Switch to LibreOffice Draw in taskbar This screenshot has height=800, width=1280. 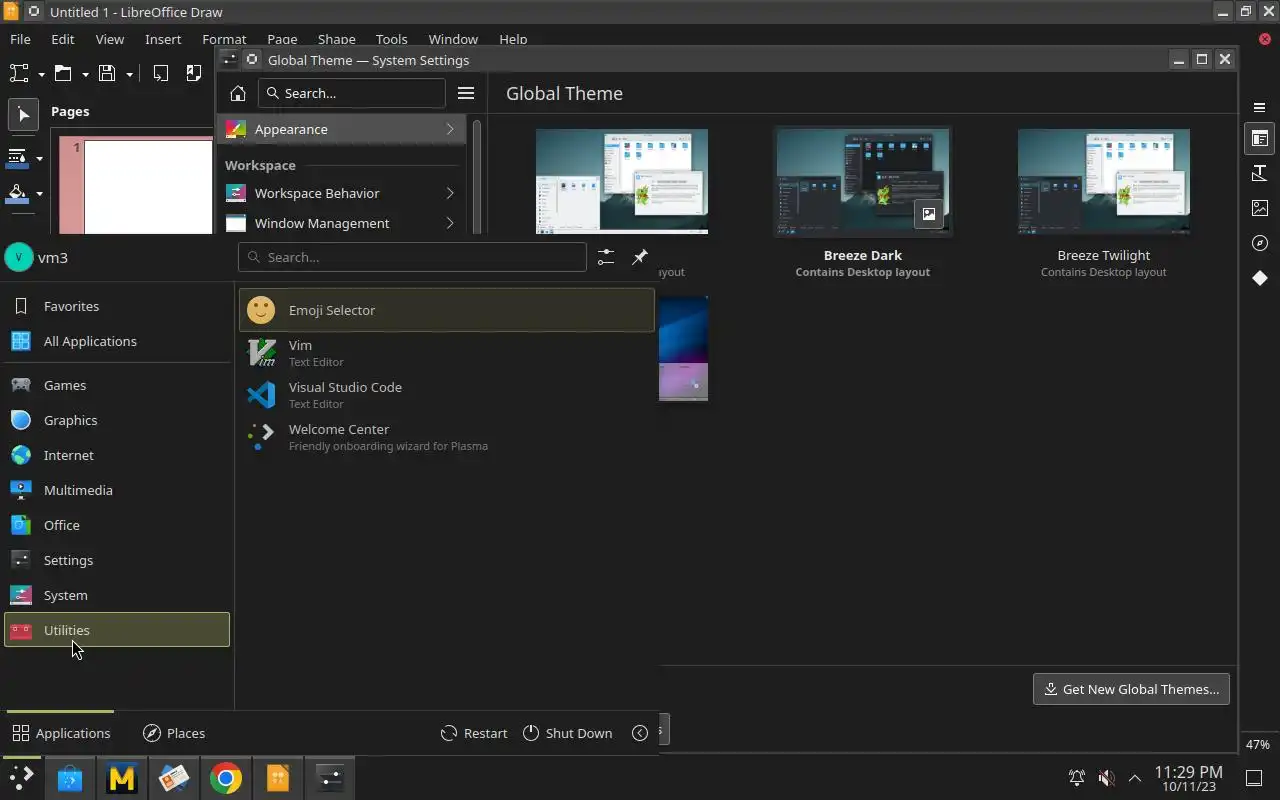tap(278, 777)
